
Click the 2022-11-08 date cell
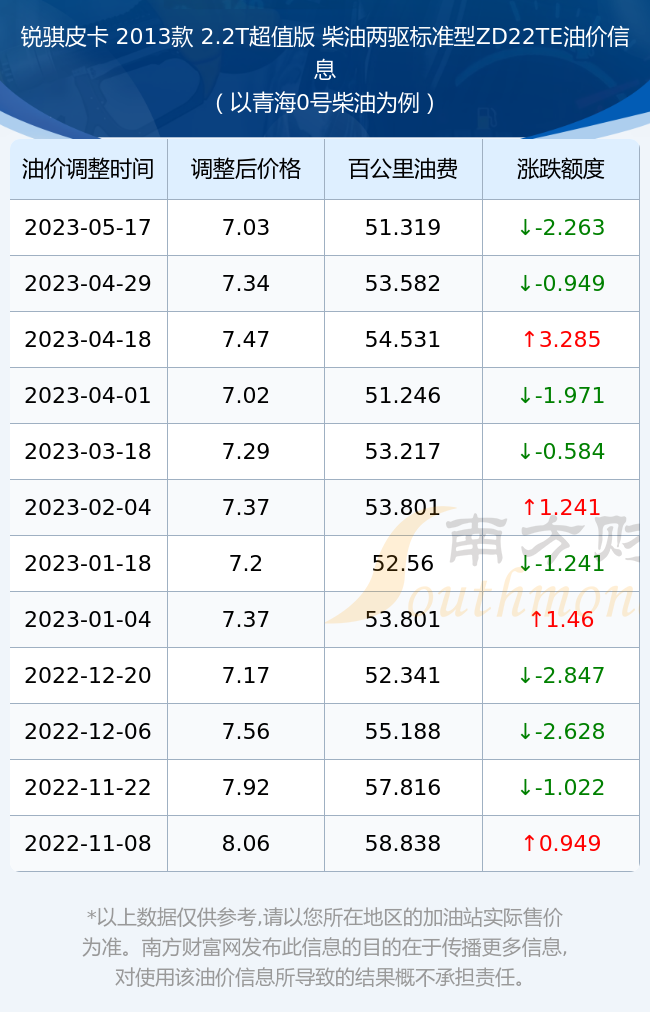coord(88,843)
